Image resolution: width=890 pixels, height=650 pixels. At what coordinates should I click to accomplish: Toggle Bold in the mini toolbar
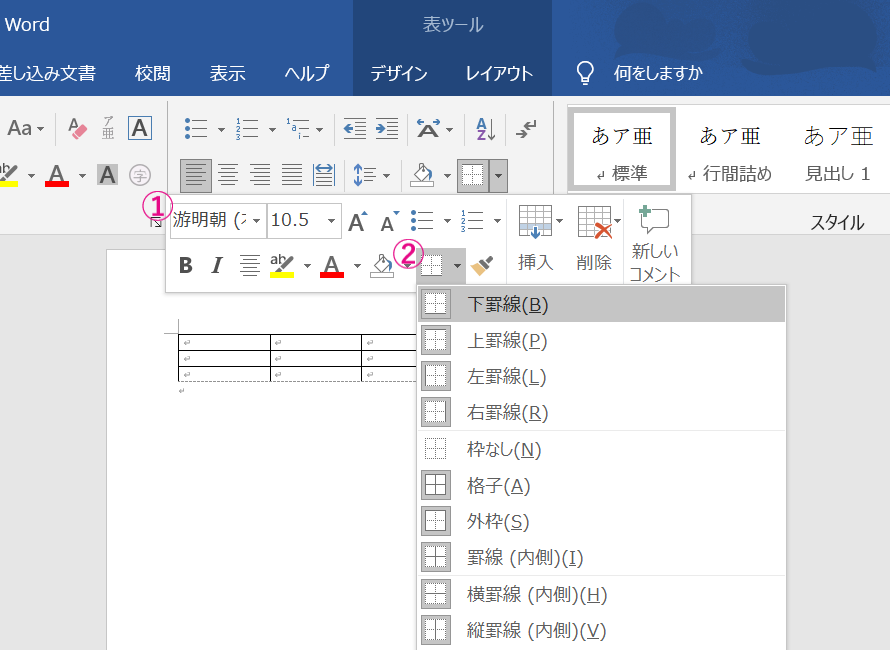coord(186,265)
